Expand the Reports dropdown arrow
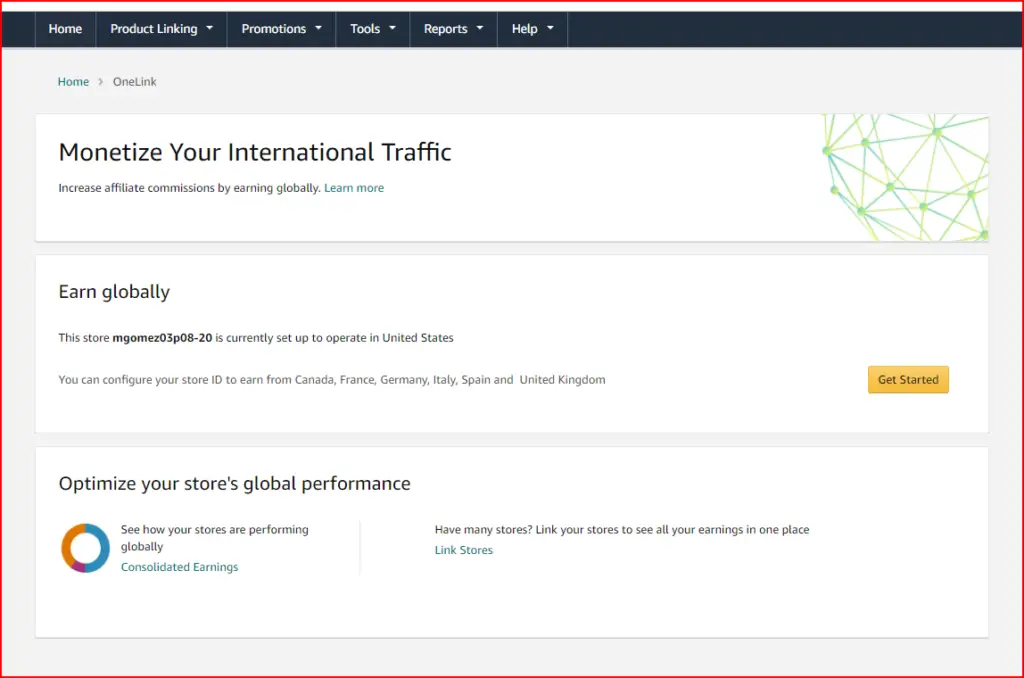Screen dimensions: 1024x678 (480, 28)
